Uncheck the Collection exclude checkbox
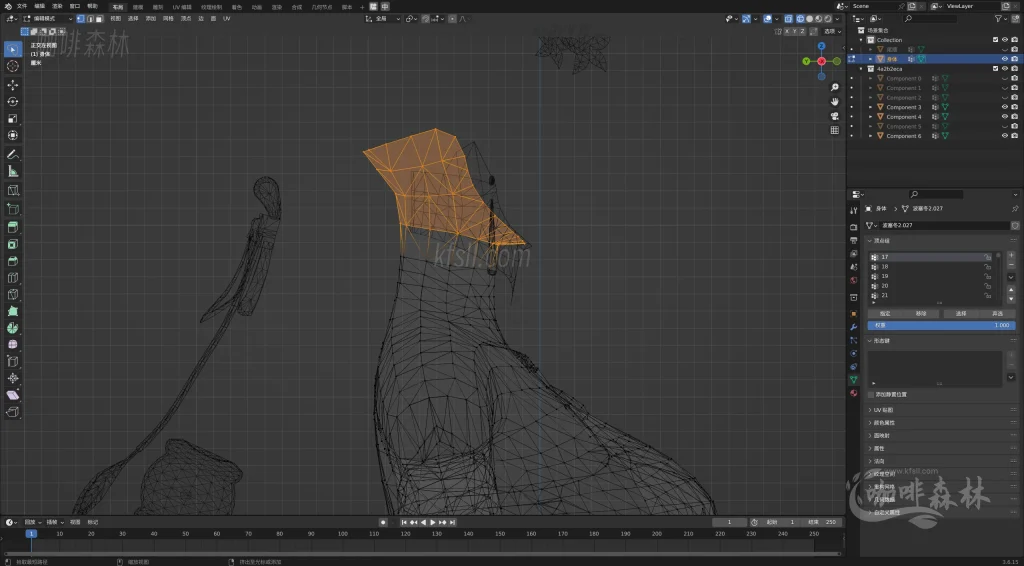This screenshot has width=1024, height=566. coord(995,40)
